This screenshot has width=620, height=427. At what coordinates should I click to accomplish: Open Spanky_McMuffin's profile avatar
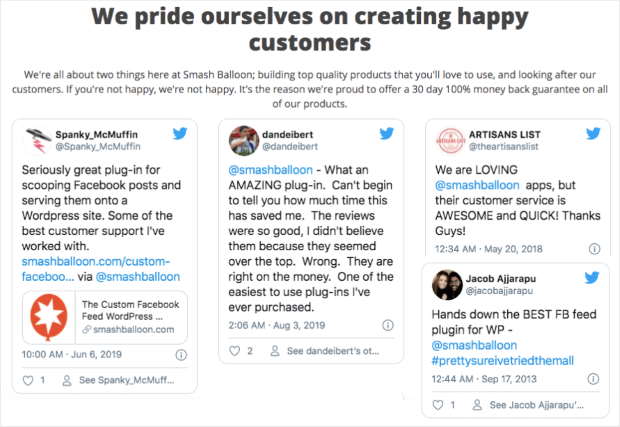tap(36, 141)
